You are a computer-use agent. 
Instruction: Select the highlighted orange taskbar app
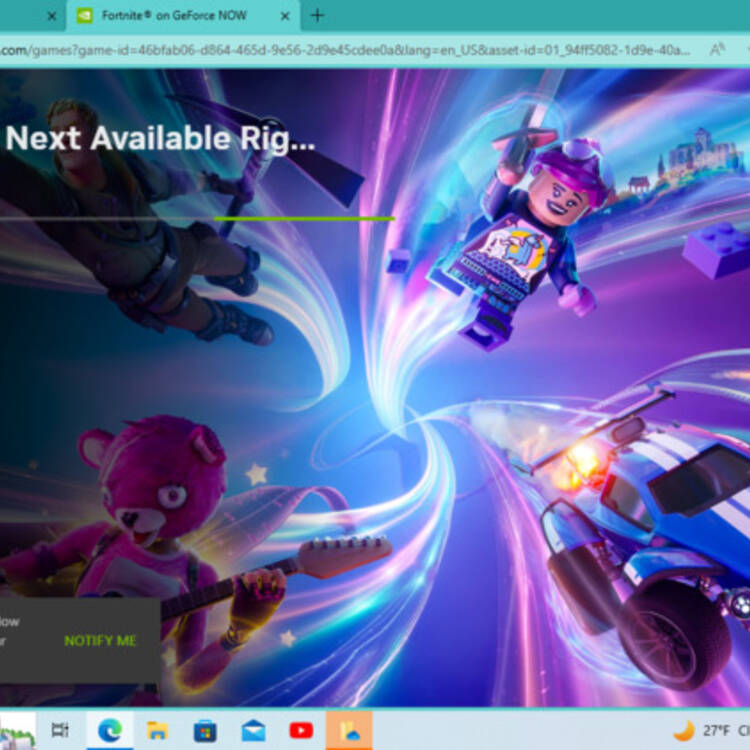tap(349, 730)
